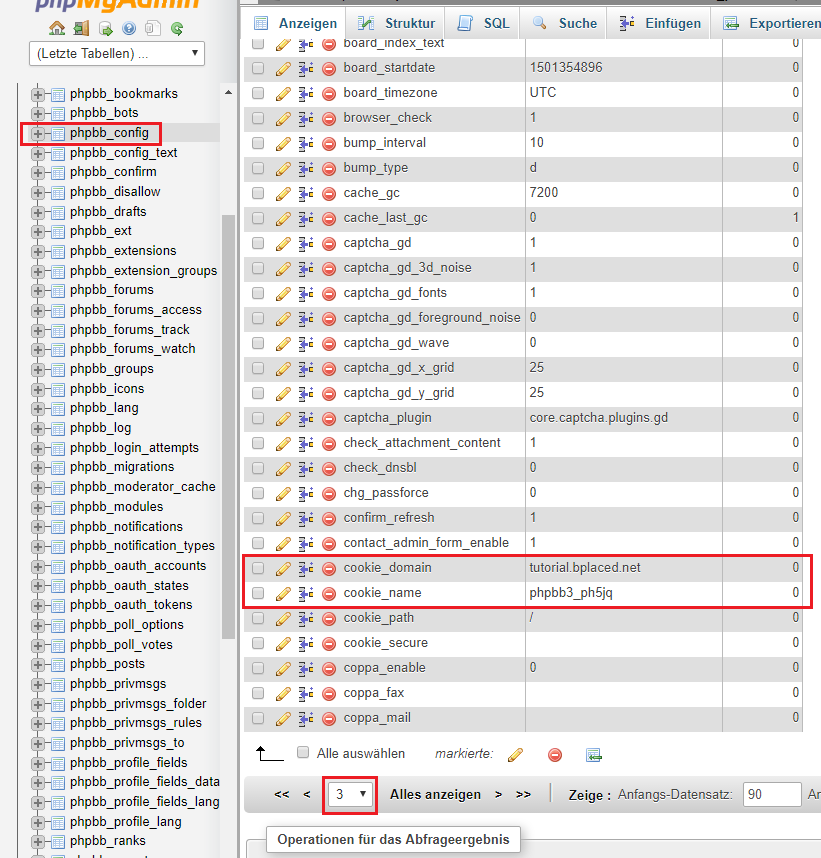Select the bump_interval row checkbox

(258, 143)
